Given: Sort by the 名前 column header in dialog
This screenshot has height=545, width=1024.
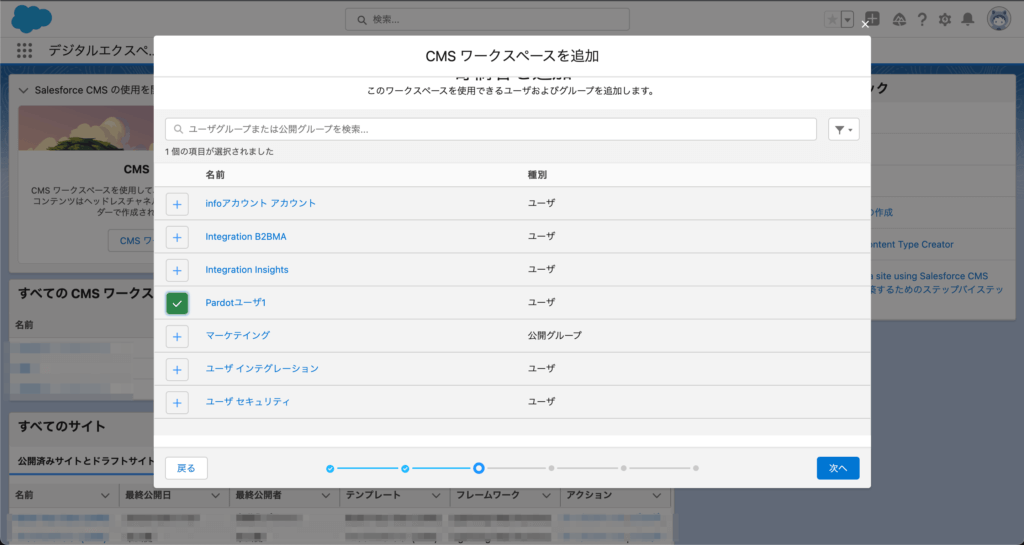Looking at the screenshot, I should (x=215, y=175).
